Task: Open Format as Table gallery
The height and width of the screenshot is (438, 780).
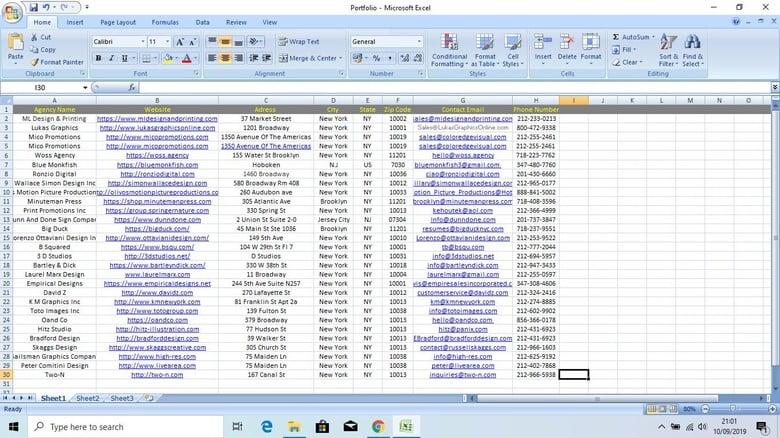Action: pyautogui.click(x=485, y=50)
